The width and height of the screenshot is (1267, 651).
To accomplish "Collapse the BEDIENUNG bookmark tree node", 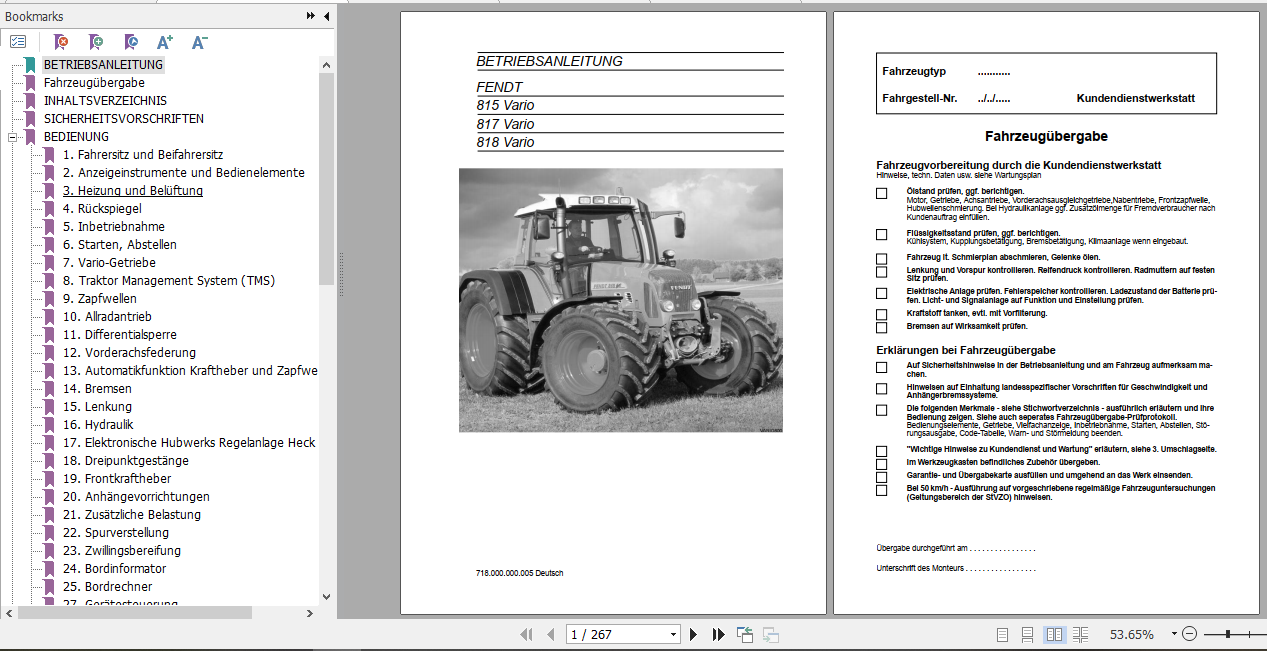I will (12, 137).
